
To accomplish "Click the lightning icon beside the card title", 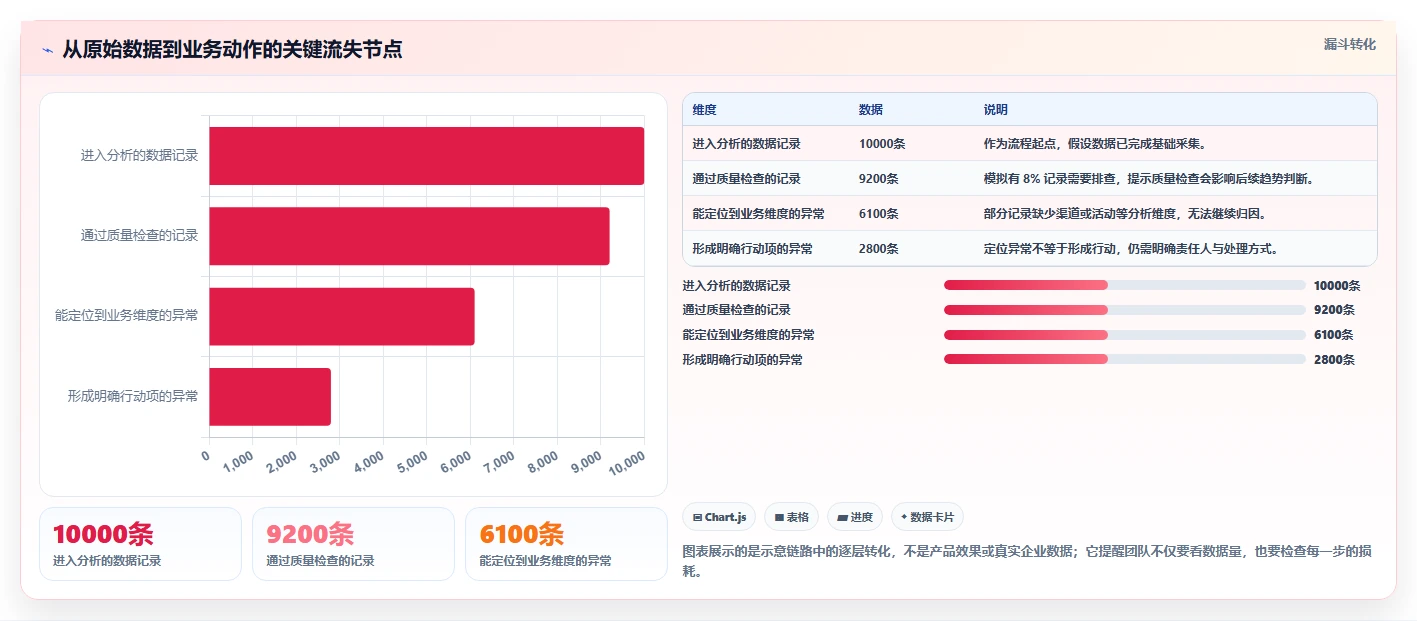I will point(47,50).
